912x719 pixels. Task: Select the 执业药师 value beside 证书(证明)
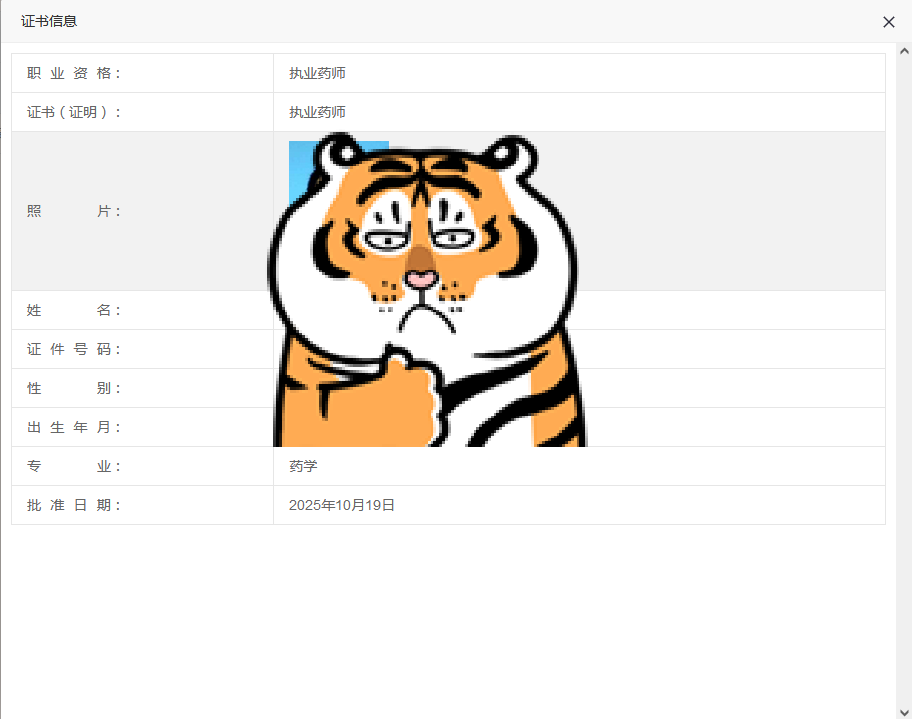tap(317, 112)
